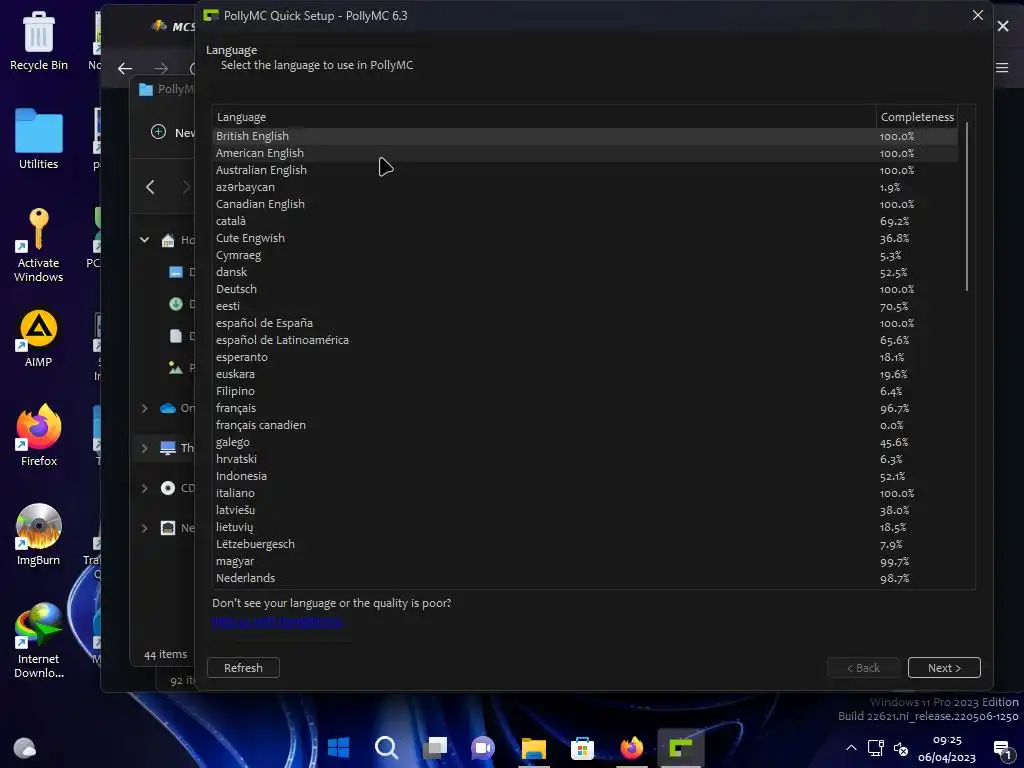1024x768 pixels.
Task: Open the notification center icon
Action: pos(1002,749)
